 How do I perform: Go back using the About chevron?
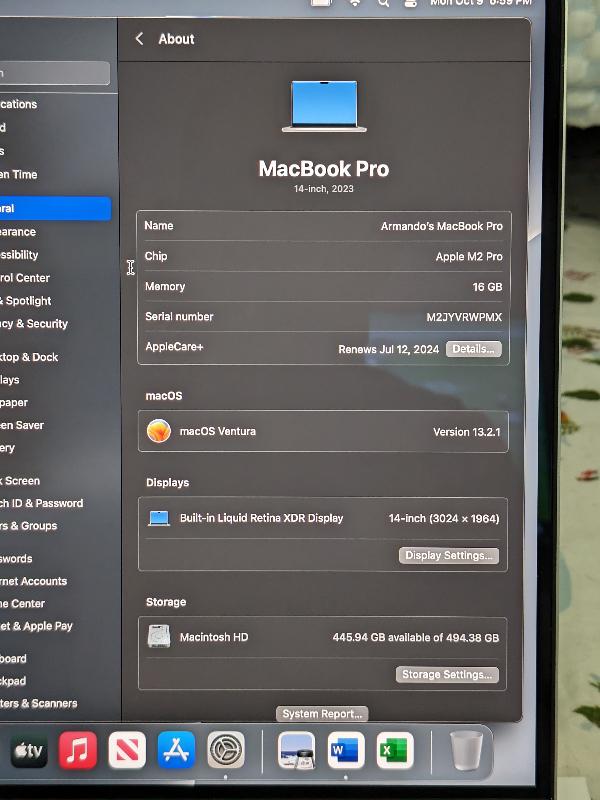[x=139, y=39]
